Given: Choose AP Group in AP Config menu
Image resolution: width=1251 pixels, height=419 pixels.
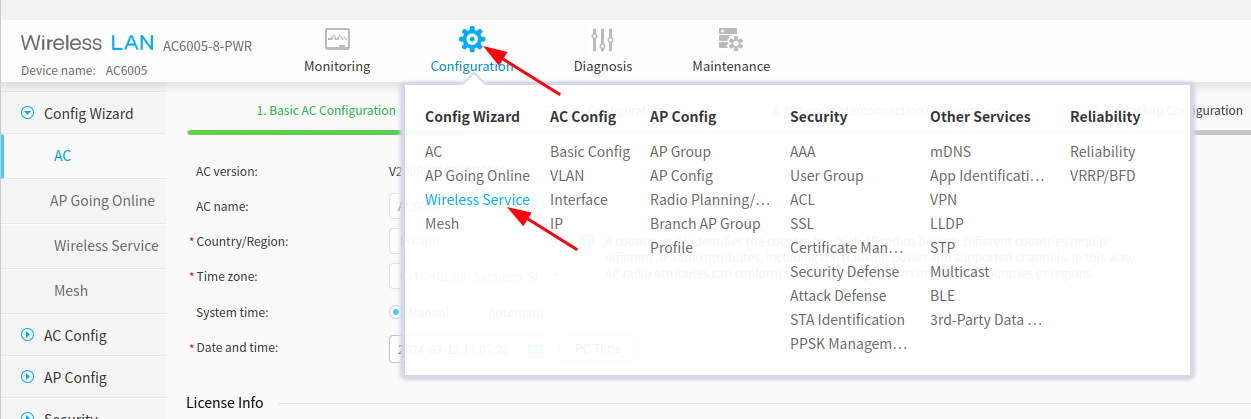Looking at the screenshot, I should point(680,152).
